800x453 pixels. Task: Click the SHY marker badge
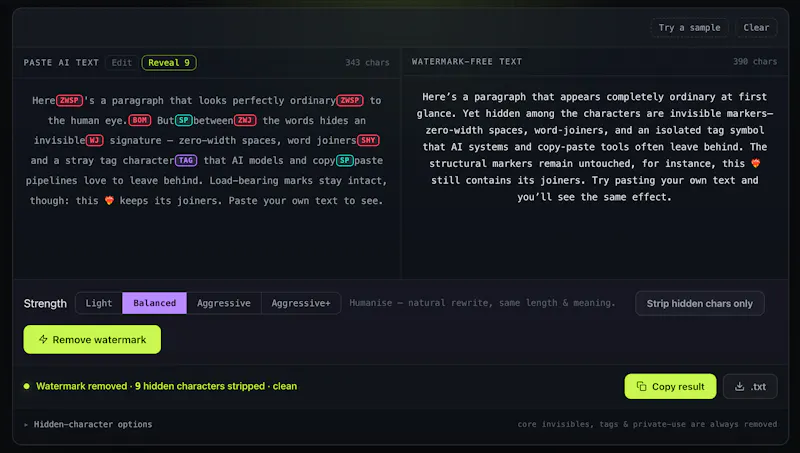pos(368,140)
